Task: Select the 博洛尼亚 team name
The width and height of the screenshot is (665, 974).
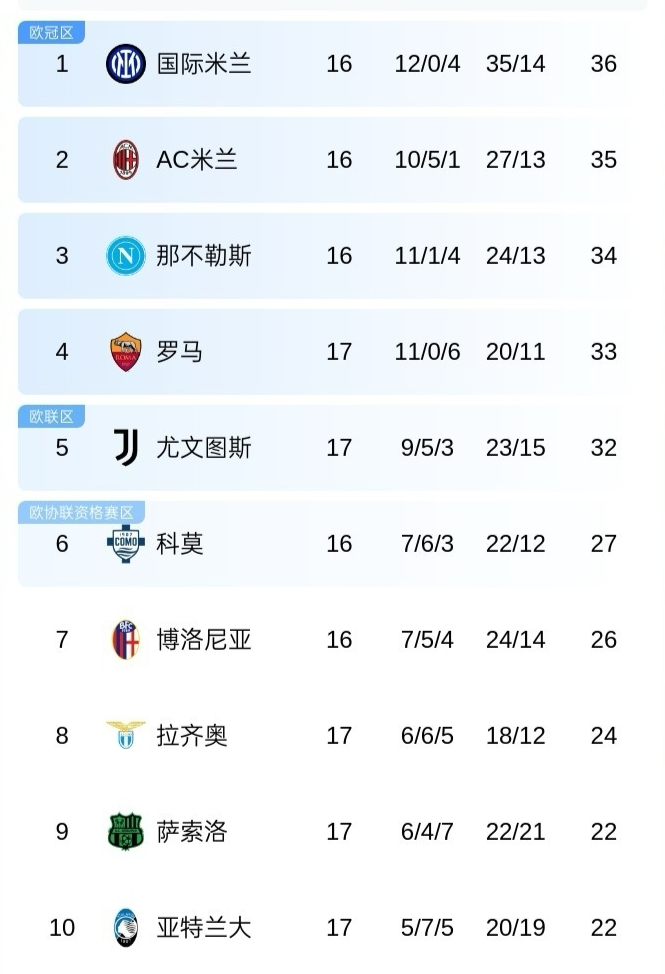Action: click(204, 640)
